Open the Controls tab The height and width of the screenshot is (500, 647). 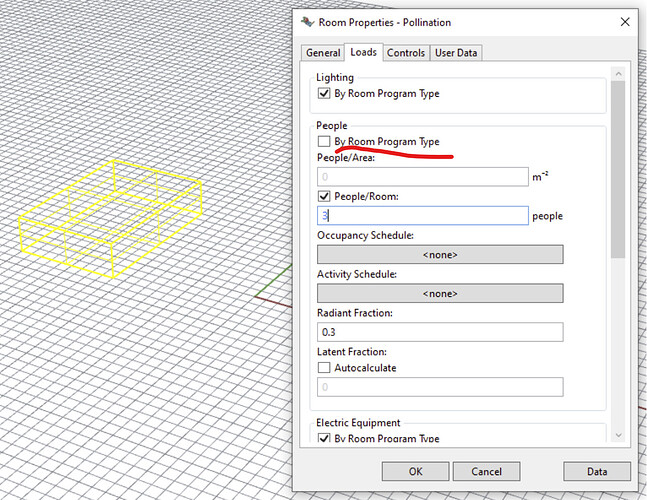pyautogui.click(x=406, y=53)
